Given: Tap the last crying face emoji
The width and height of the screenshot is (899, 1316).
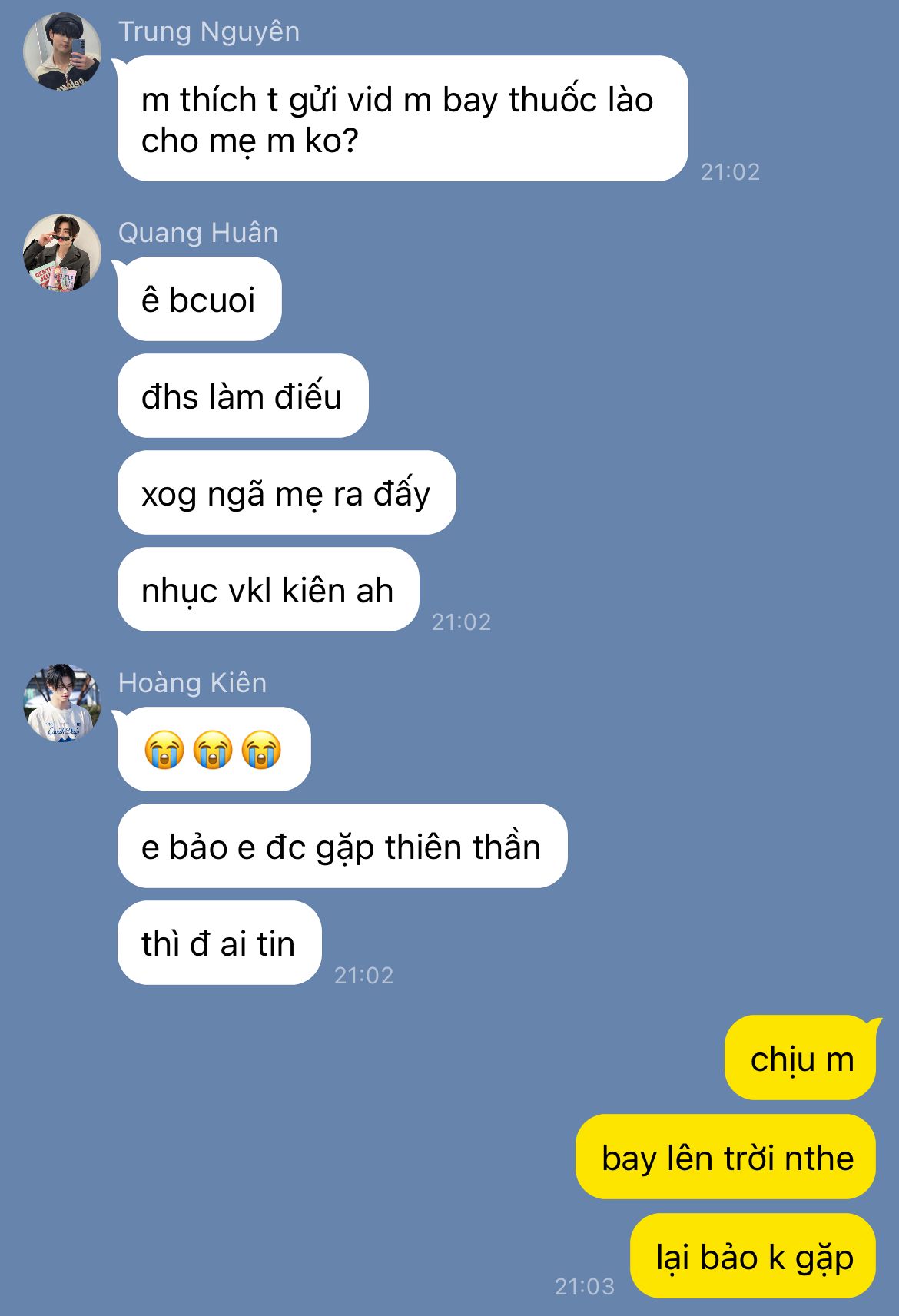Looking at the screenshot, I should click(x=262, y=749).
